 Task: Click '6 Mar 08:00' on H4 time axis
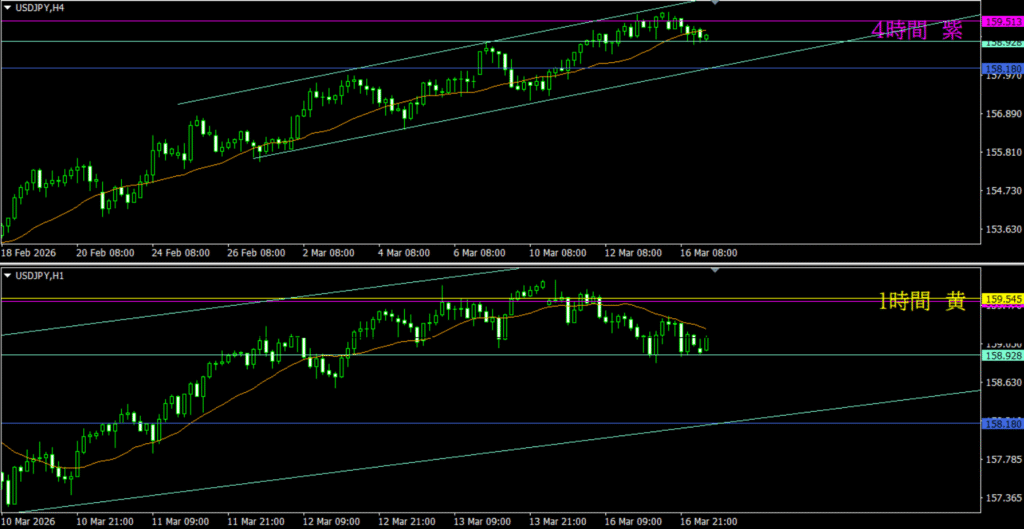(x=480, y=253)
